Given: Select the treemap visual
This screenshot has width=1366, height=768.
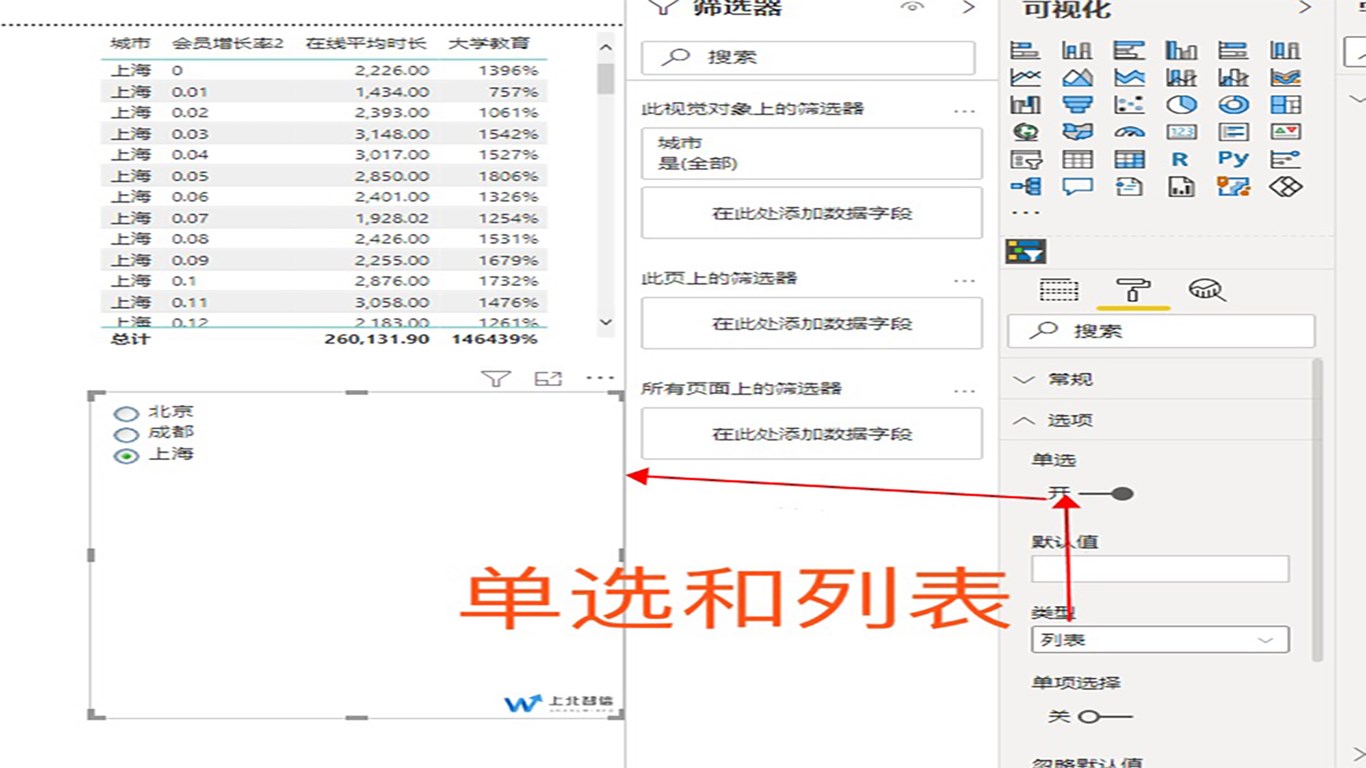Looking at the screenshot, I should pyautogui.click(x=1285, y=104).
